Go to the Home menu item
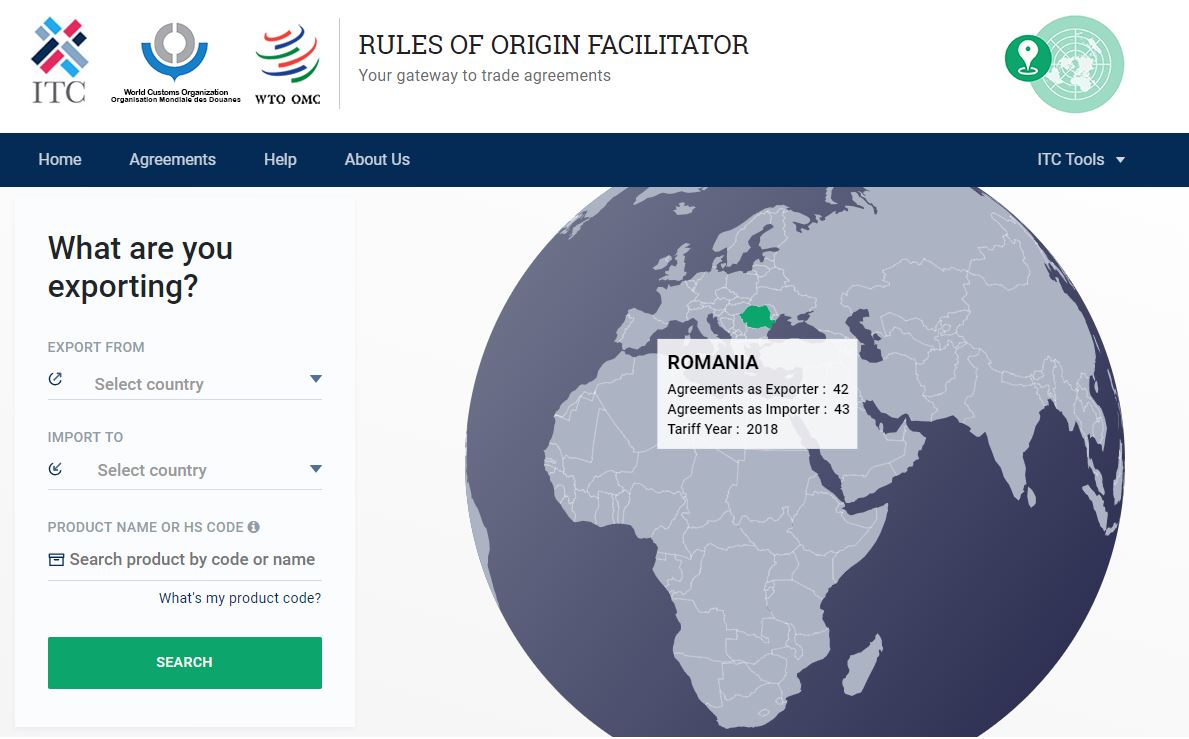The width and height of the screenshot is (1189, 739). click(x=60, y=159)
